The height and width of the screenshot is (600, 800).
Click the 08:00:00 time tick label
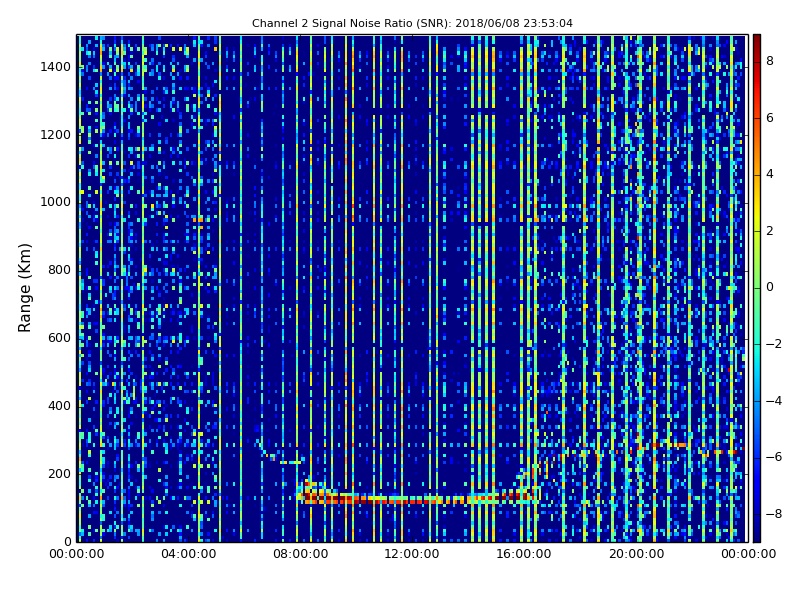(x=301, y=554)
